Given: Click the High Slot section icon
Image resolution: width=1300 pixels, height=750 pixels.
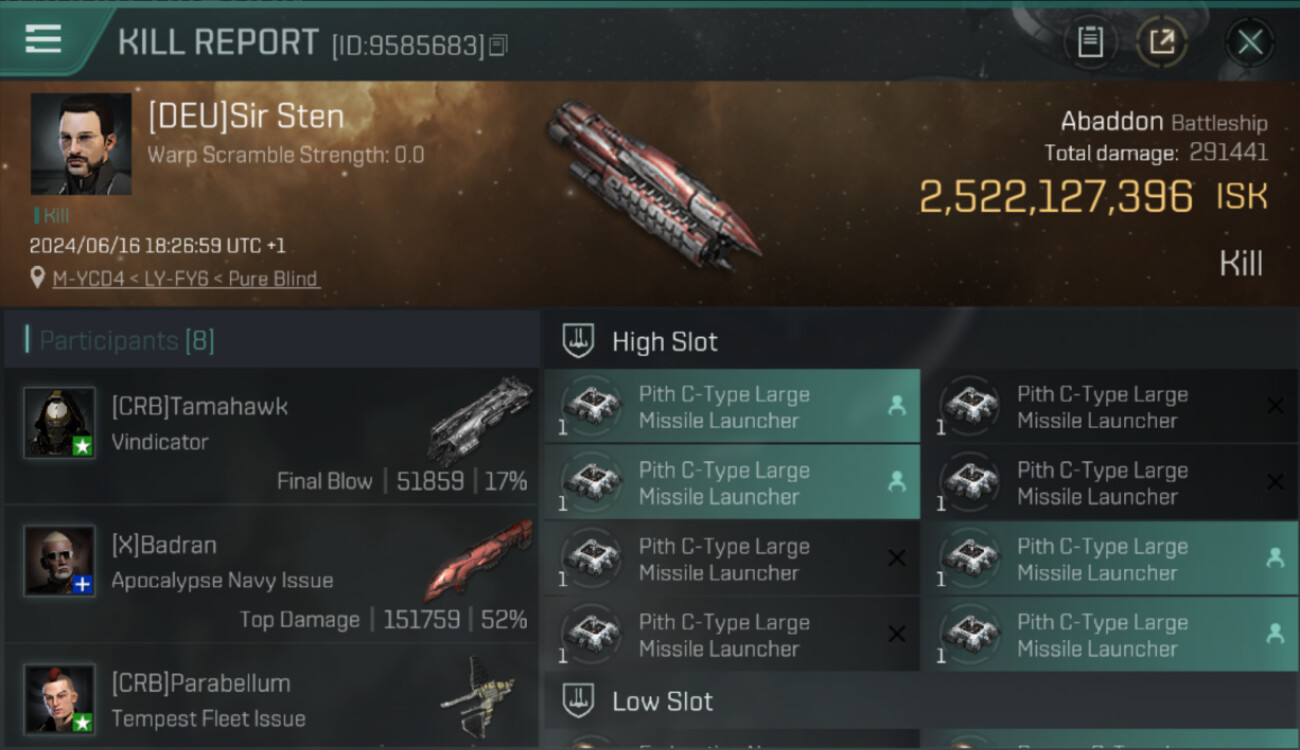Looking at the screenshot, I should (x=579, y=341).
